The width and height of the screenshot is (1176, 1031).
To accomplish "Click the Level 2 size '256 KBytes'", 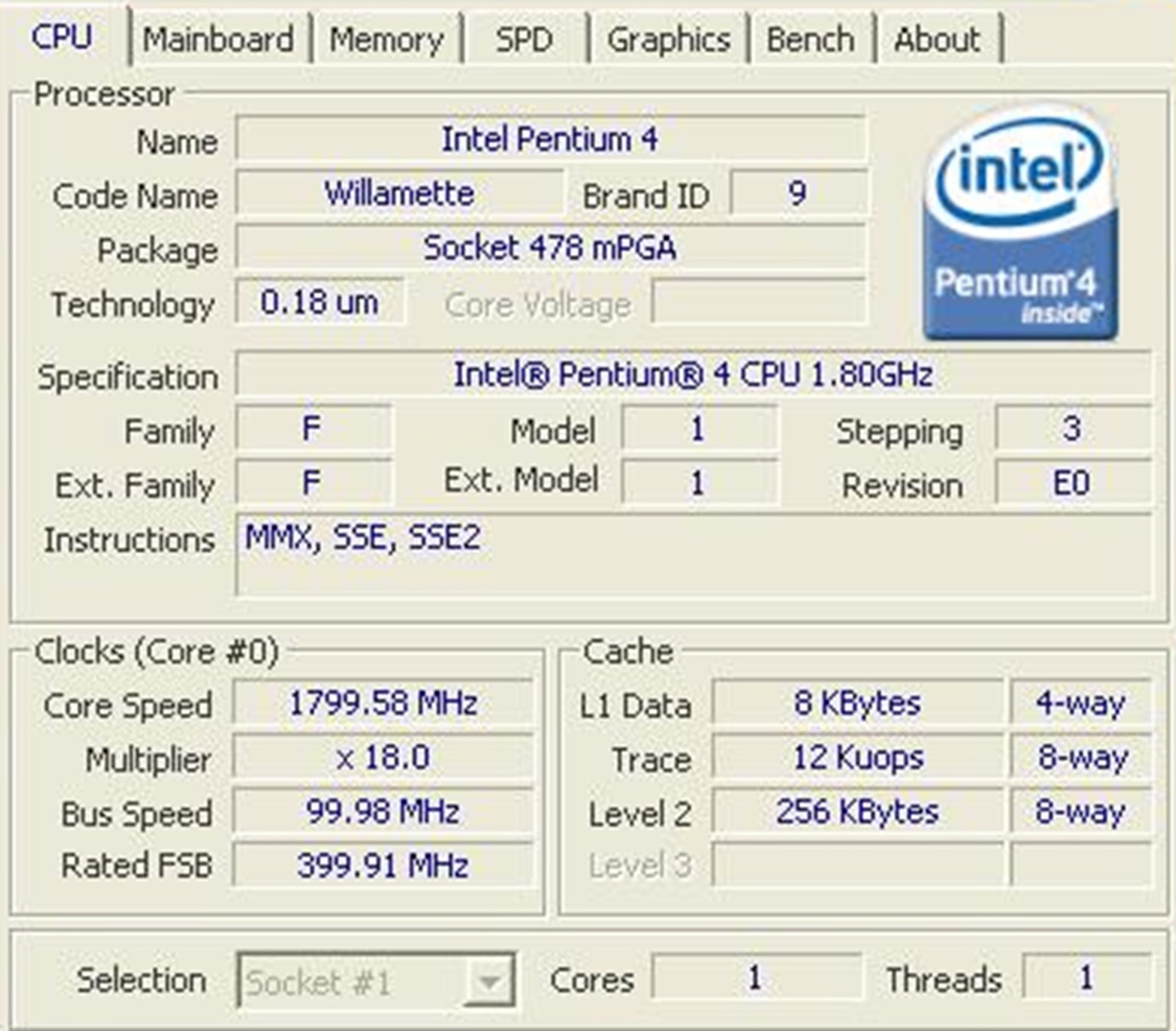I will pyautogui.click(x=858, y=812).
